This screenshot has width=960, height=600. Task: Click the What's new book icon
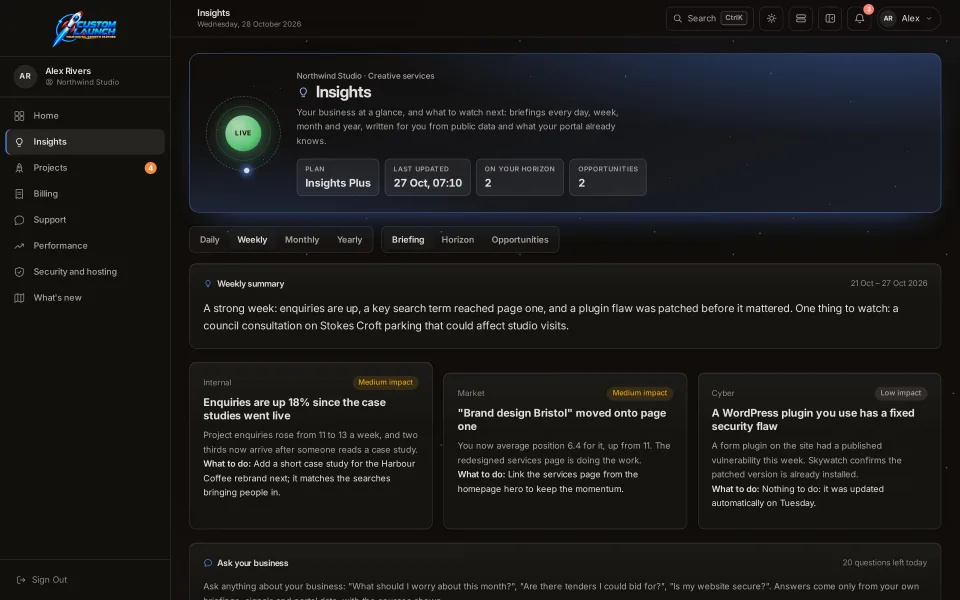pos(20,298)
